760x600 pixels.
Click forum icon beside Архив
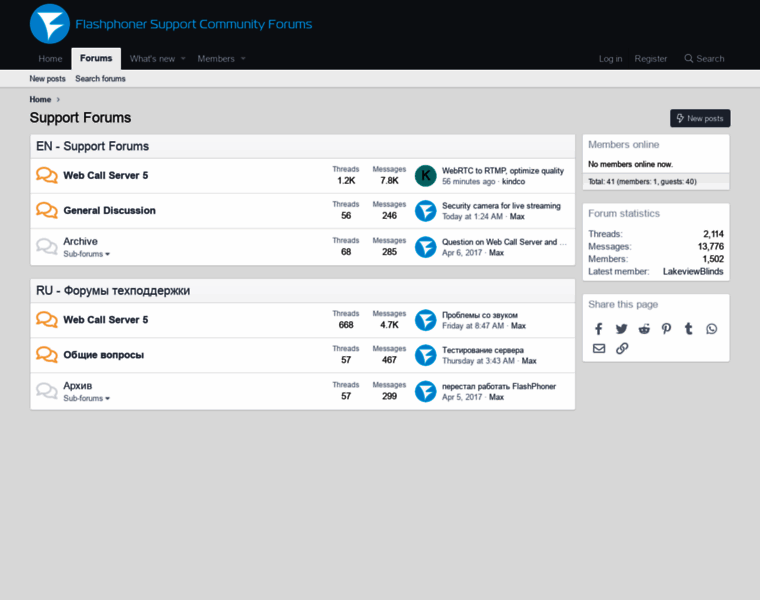coord(47,391)
